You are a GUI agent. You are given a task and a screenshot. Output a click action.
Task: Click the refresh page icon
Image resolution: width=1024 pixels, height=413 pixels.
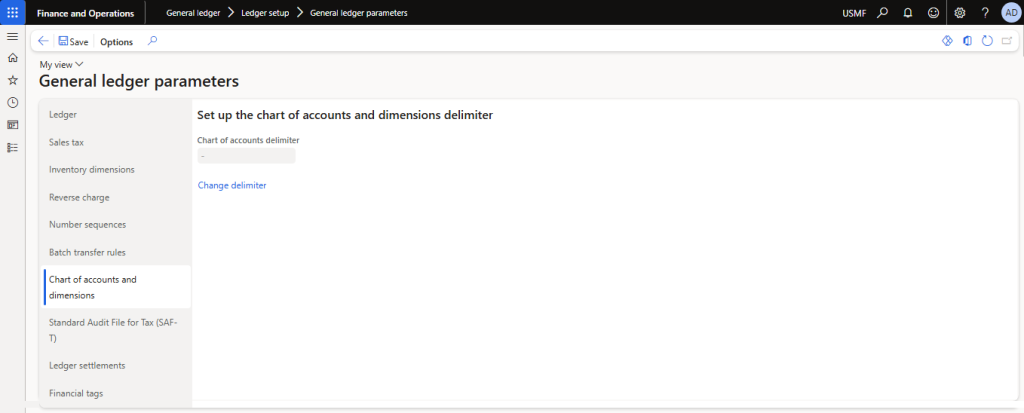(x=987, y=41)
